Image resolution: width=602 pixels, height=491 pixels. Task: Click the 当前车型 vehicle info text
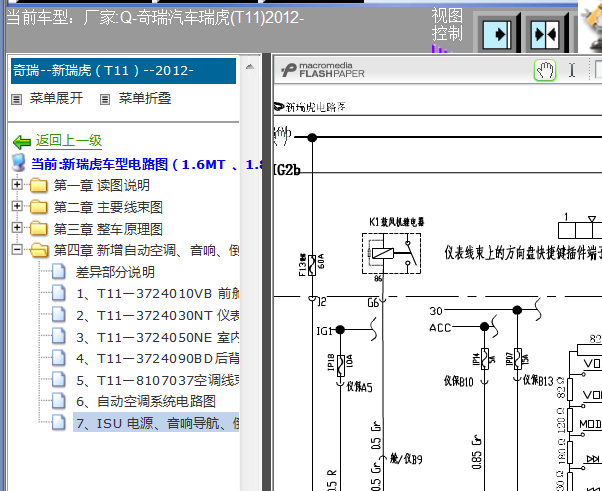click(155, 18)
